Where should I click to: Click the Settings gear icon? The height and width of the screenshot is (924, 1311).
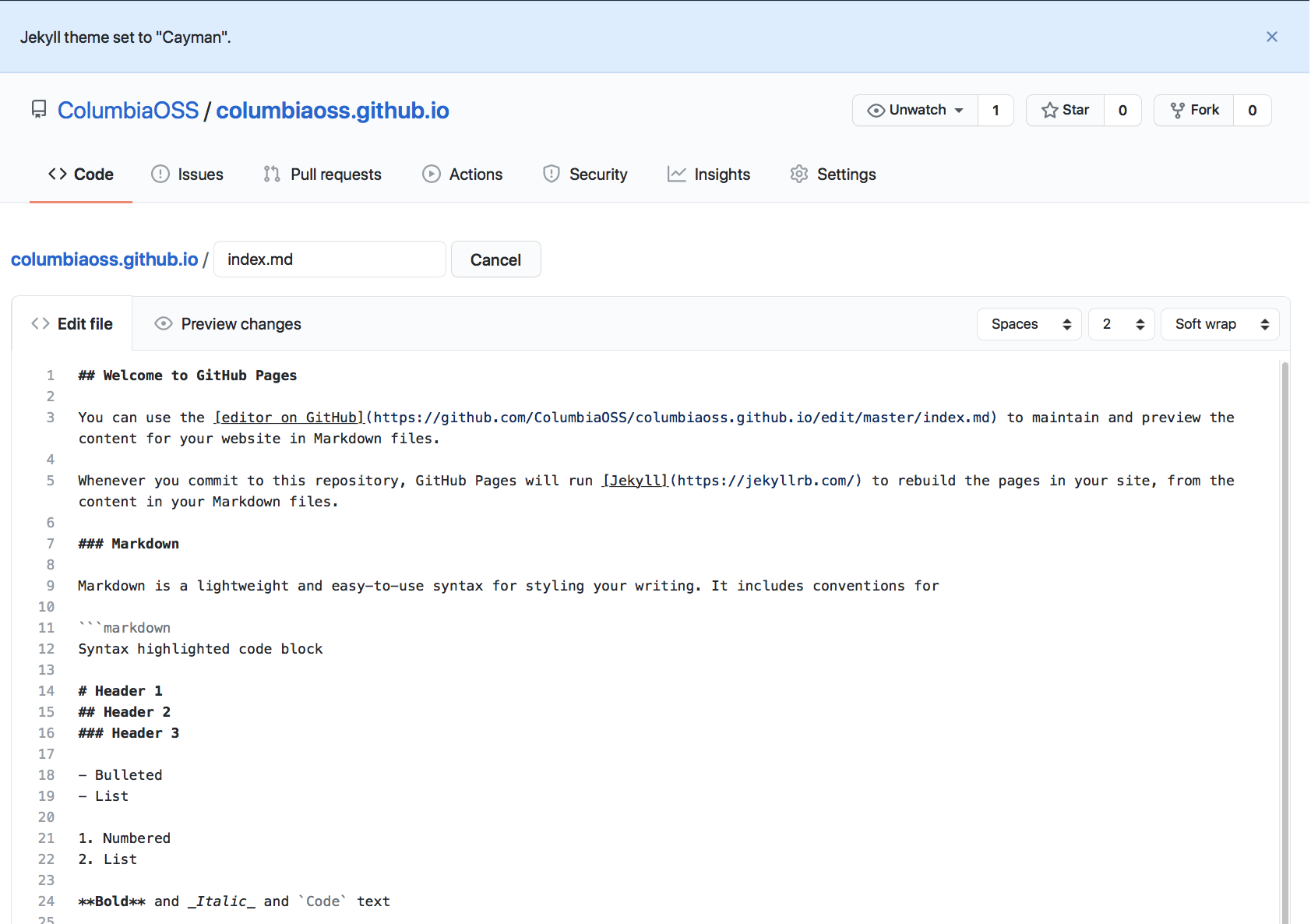[799, 174]
